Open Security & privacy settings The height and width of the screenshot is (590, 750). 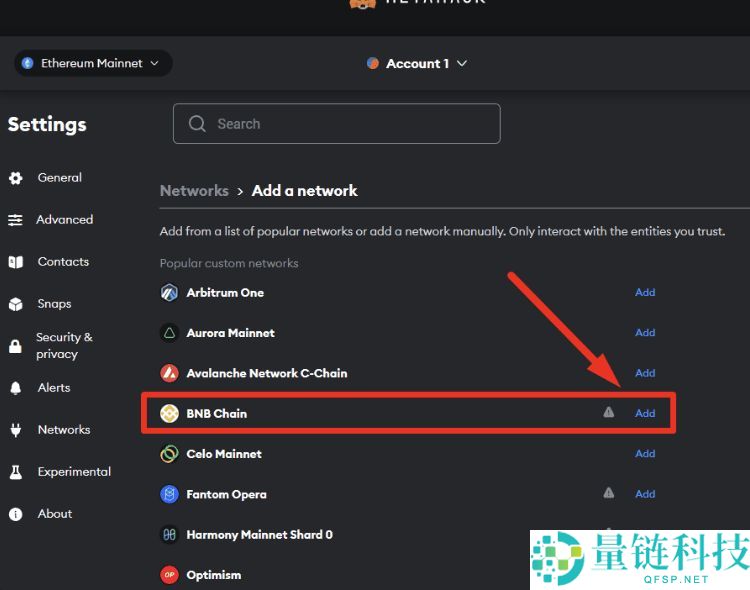[64, 345]
